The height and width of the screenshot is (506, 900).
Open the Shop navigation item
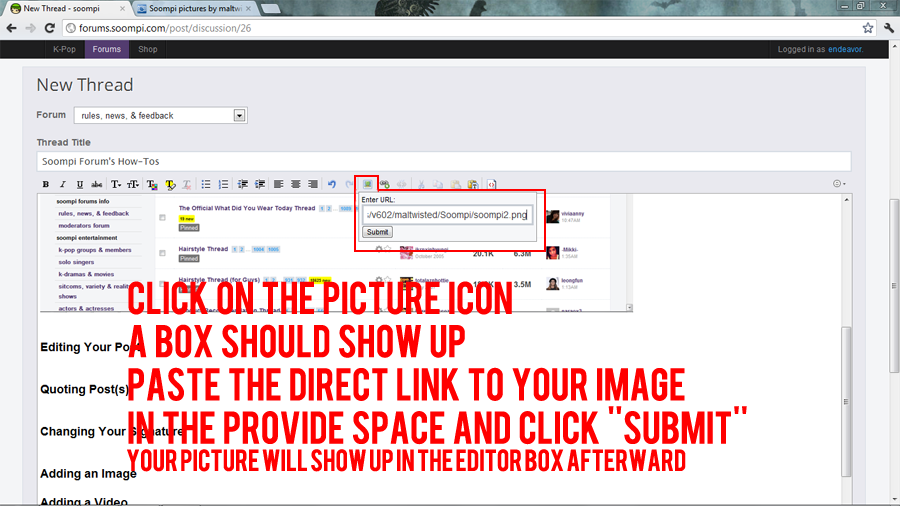148,49
